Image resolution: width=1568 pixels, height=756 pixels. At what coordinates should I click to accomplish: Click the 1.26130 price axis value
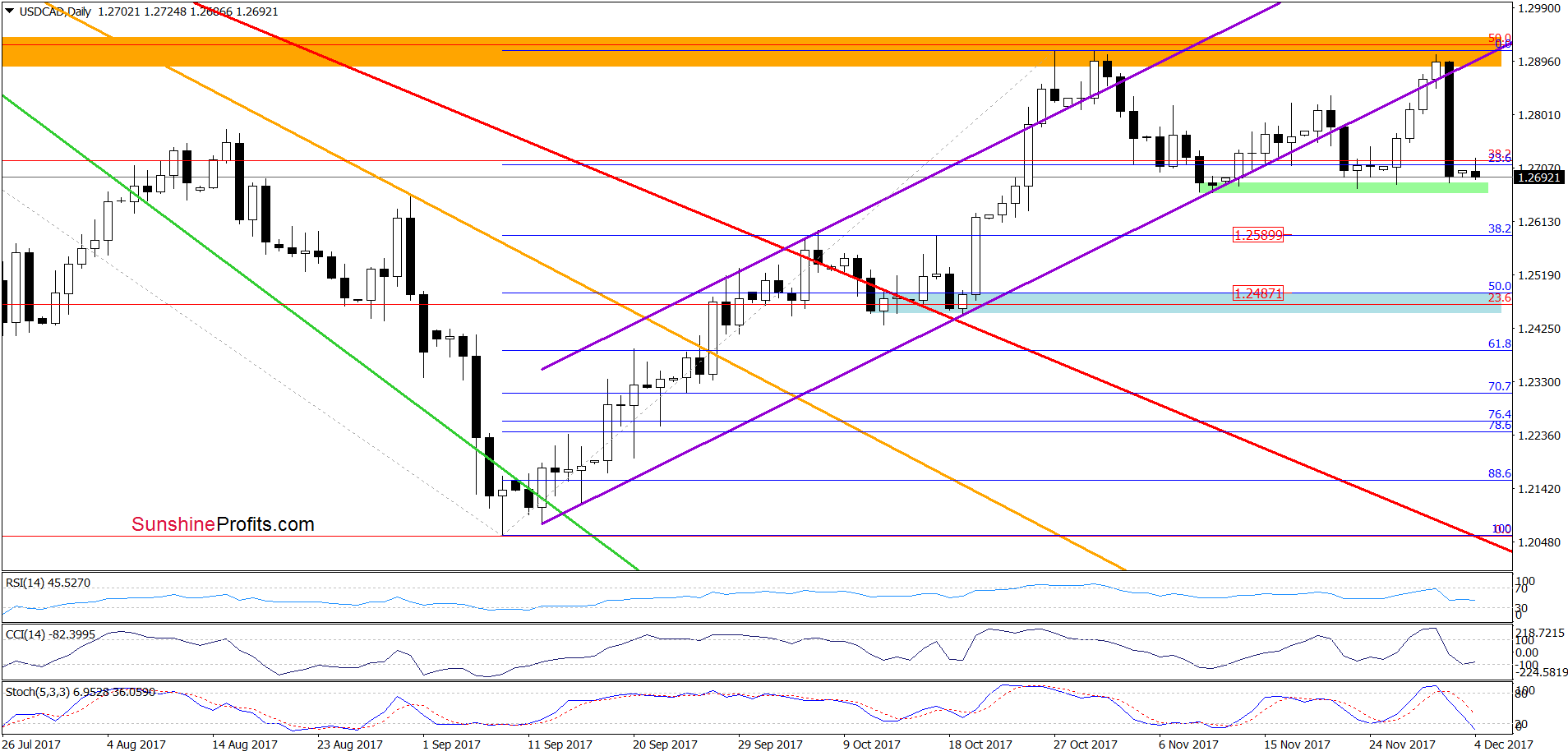pos(1538,222)
